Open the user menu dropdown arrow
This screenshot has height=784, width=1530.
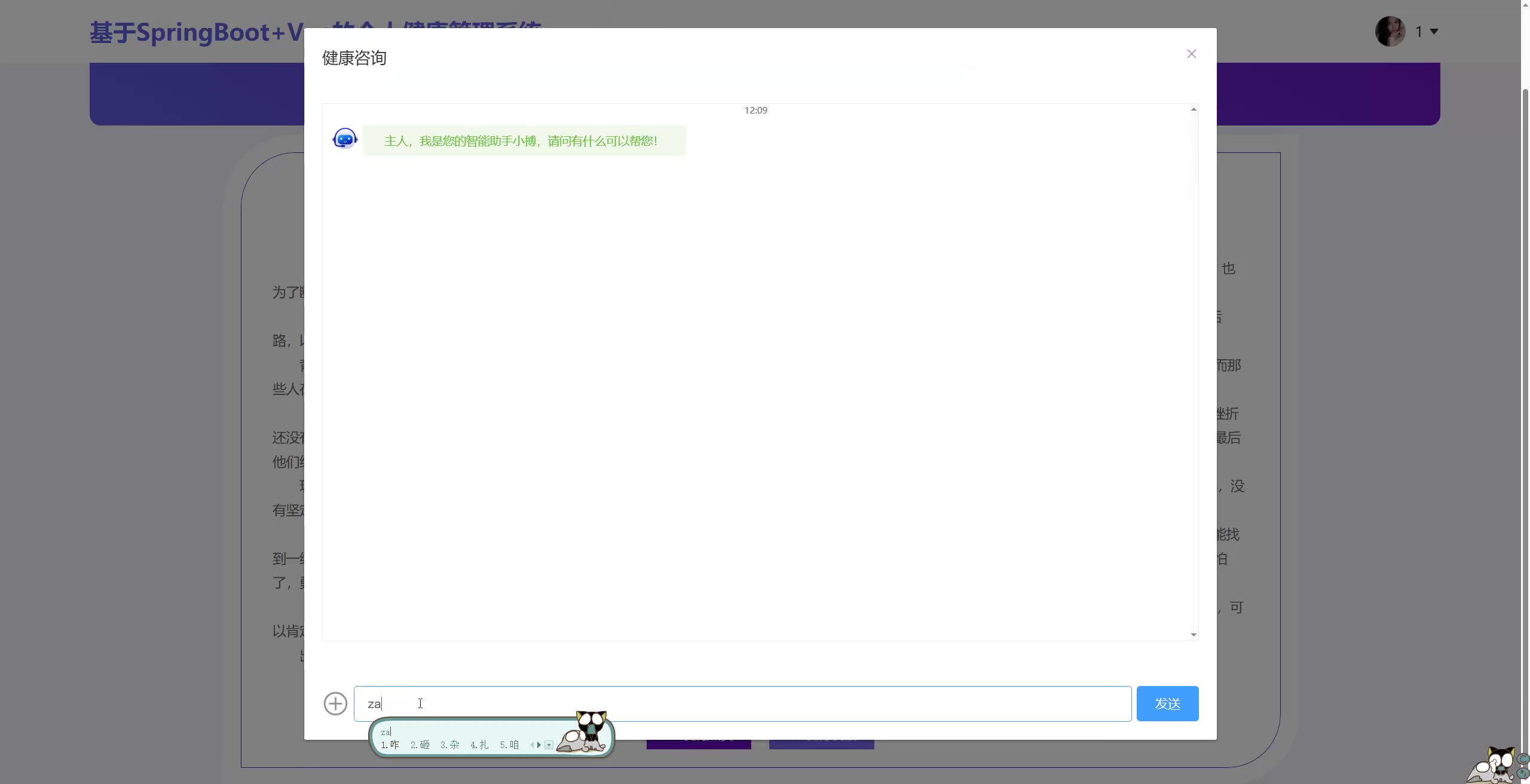coord(1434,32)
